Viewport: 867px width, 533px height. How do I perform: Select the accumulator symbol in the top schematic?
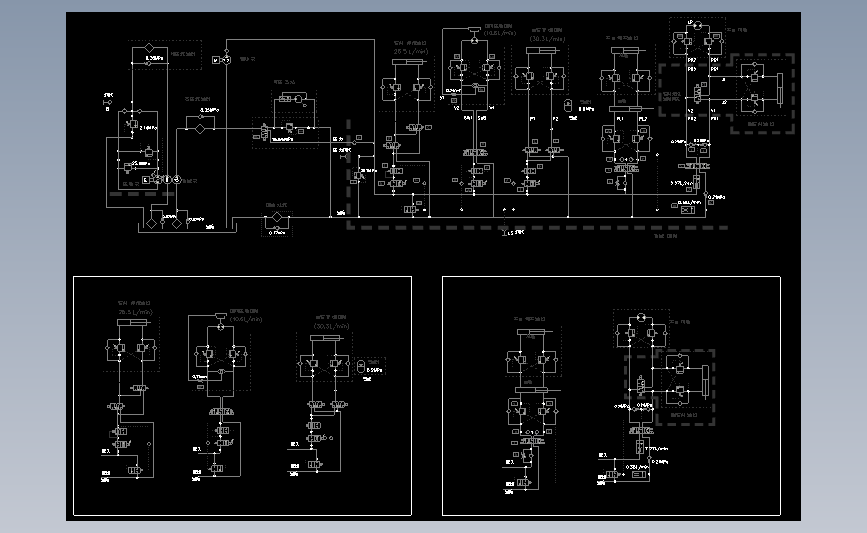(x=567, y=105)
